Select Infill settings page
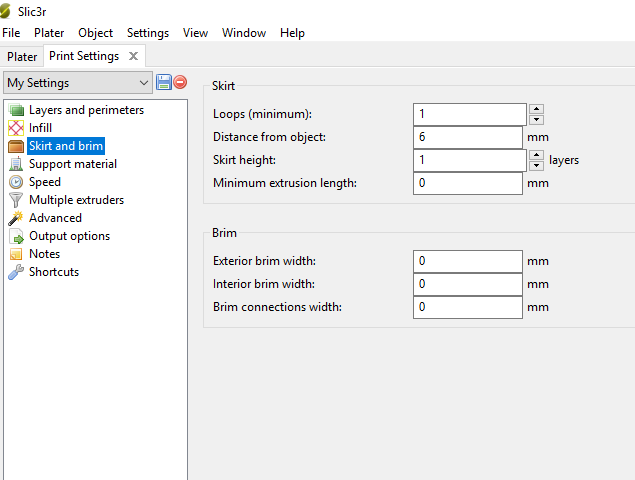This screenshot has width=635, height=480. click(x=40, y=128)
